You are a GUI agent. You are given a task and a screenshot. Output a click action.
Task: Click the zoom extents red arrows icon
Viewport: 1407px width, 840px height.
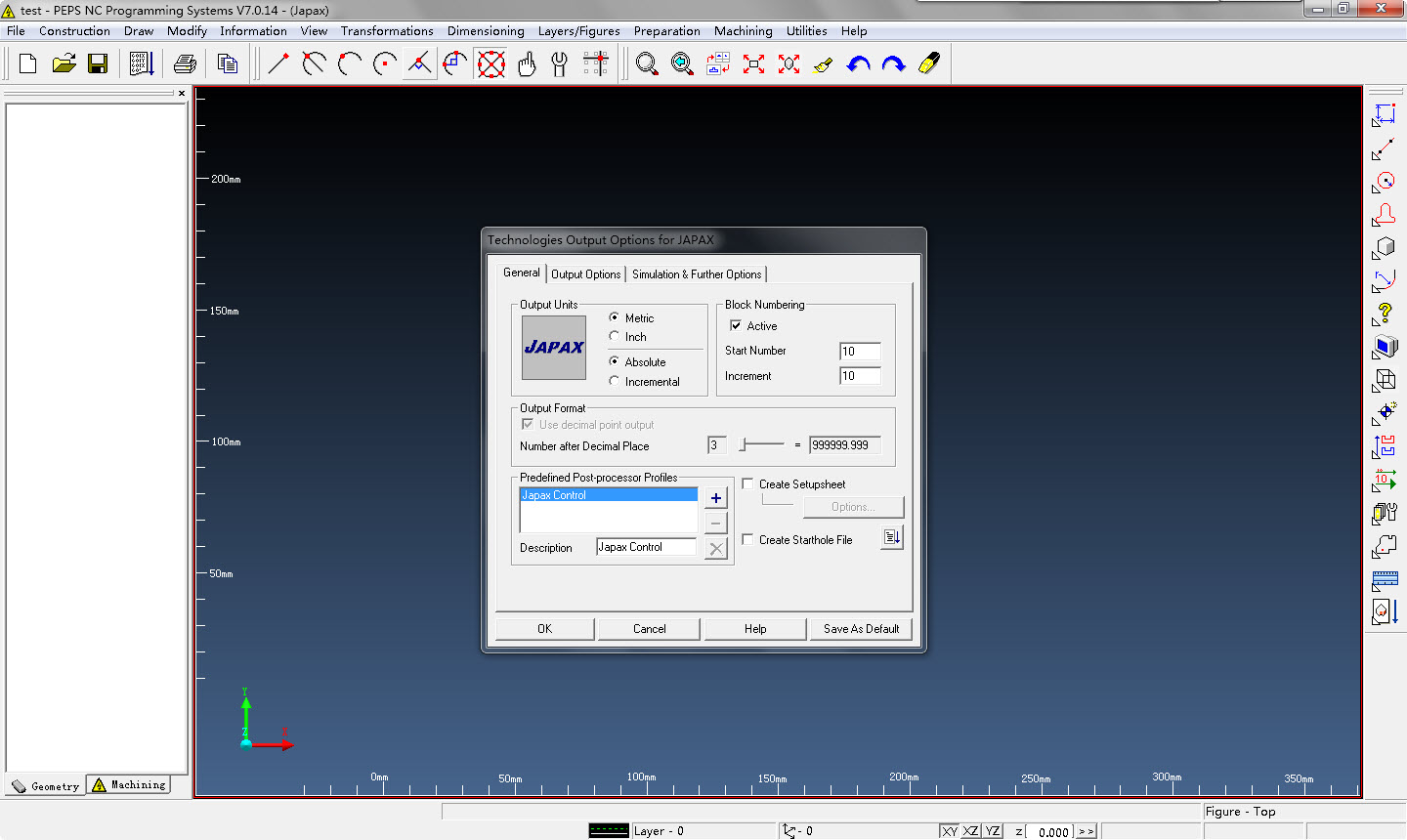[x=753, y=64]
